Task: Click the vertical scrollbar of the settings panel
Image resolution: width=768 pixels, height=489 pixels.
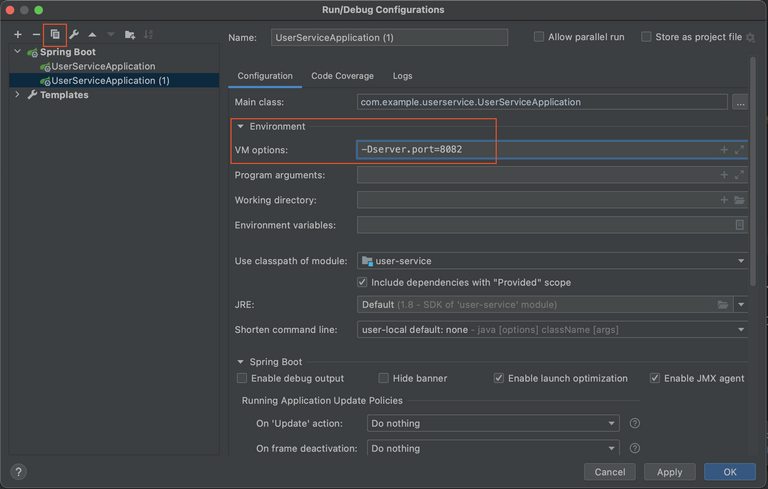Action: tap(753, 171)
